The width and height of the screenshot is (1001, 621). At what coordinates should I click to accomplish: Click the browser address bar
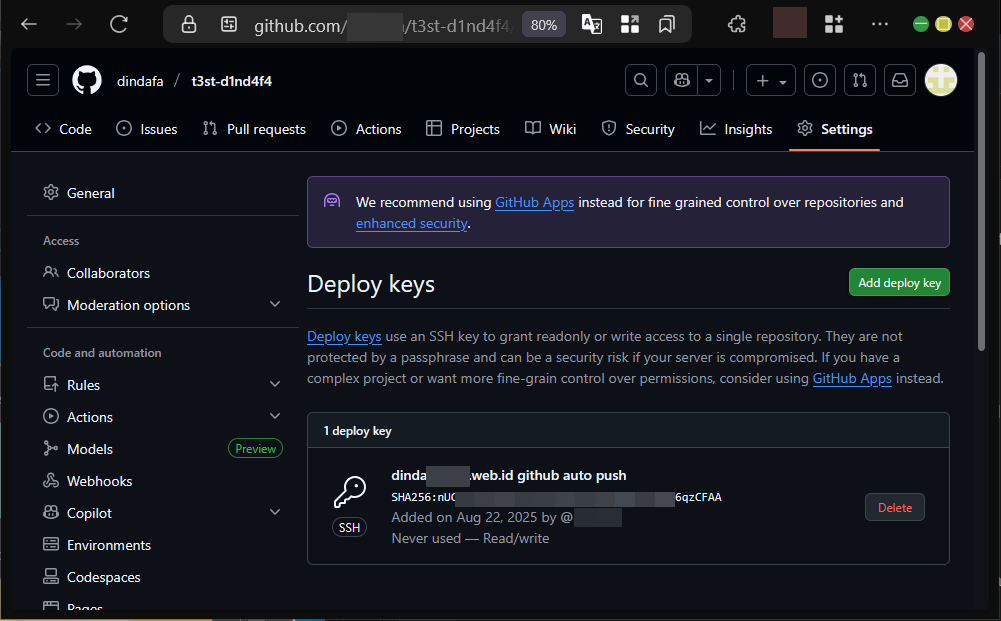point(380,24)
